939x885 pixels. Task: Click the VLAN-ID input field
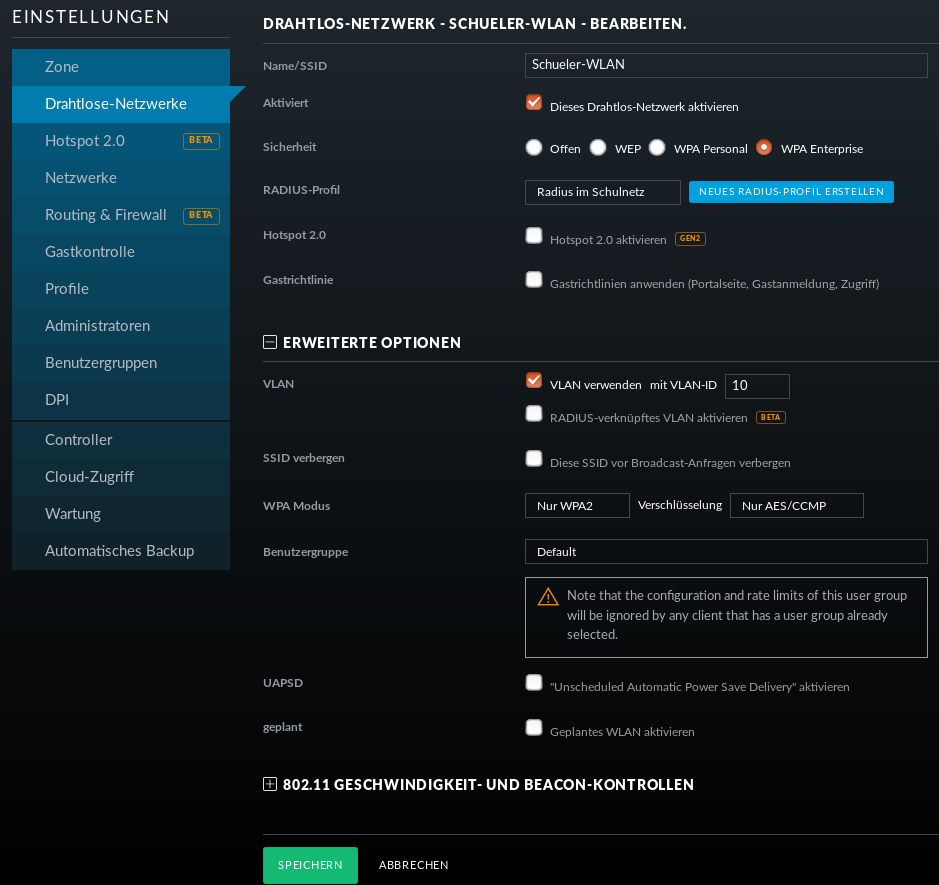click(x=757, y=386)
